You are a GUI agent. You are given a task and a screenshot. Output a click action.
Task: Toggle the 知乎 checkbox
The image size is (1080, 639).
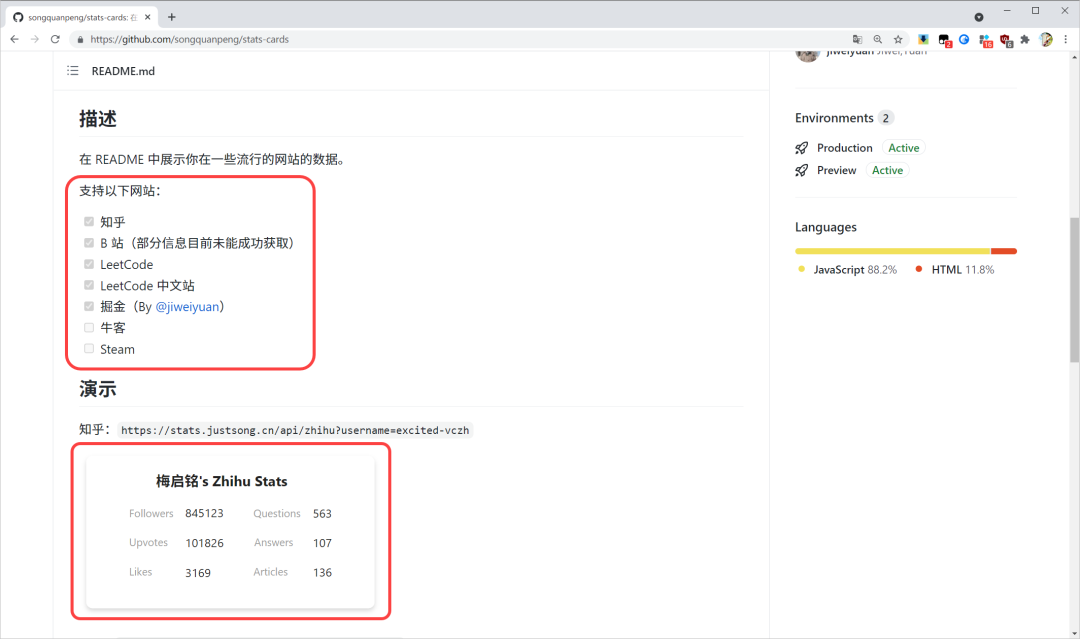click(89, 222)
